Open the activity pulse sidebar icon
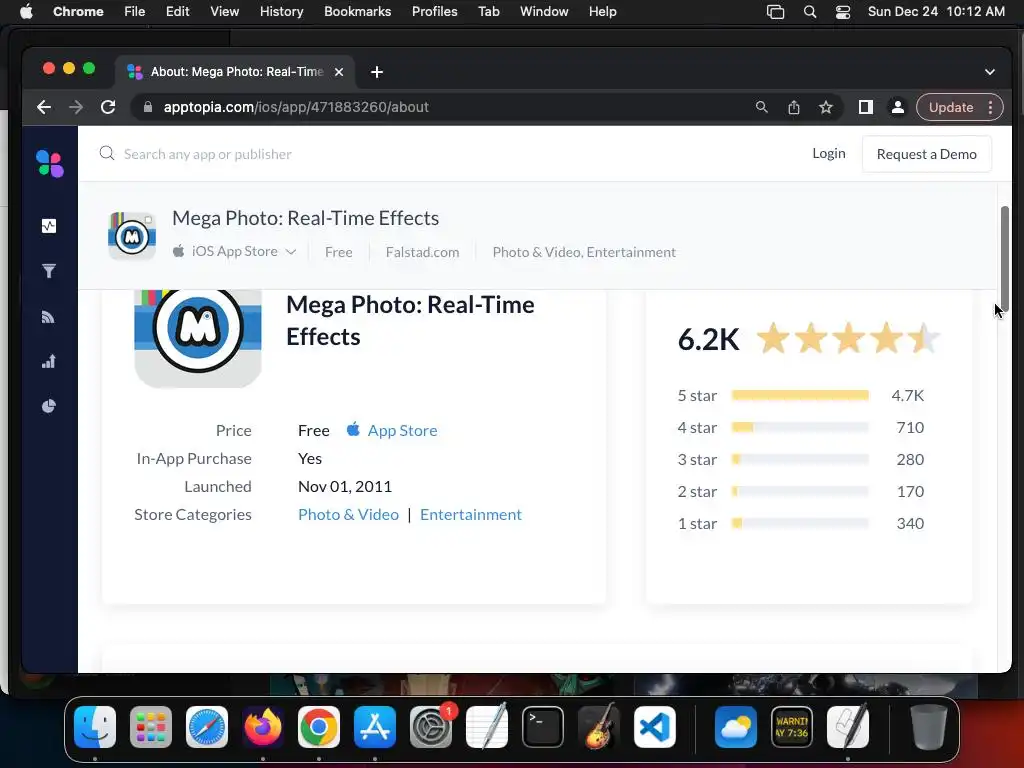The height and width of the screenshot is (768, 1024). pos(49,226)
